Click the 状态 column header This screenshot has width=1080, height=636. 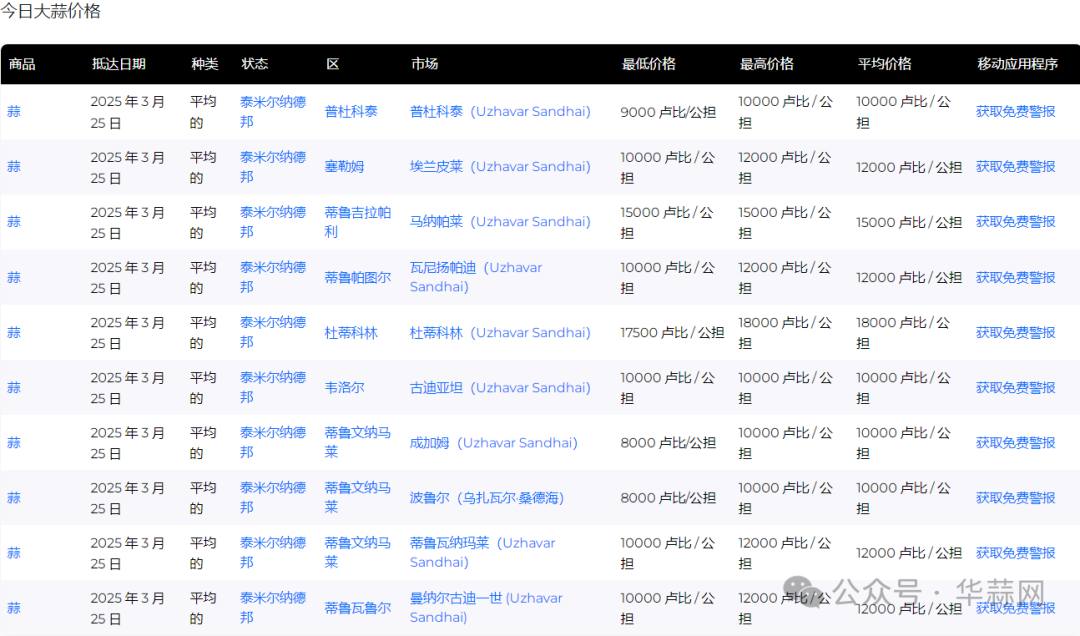pos(254,64)
